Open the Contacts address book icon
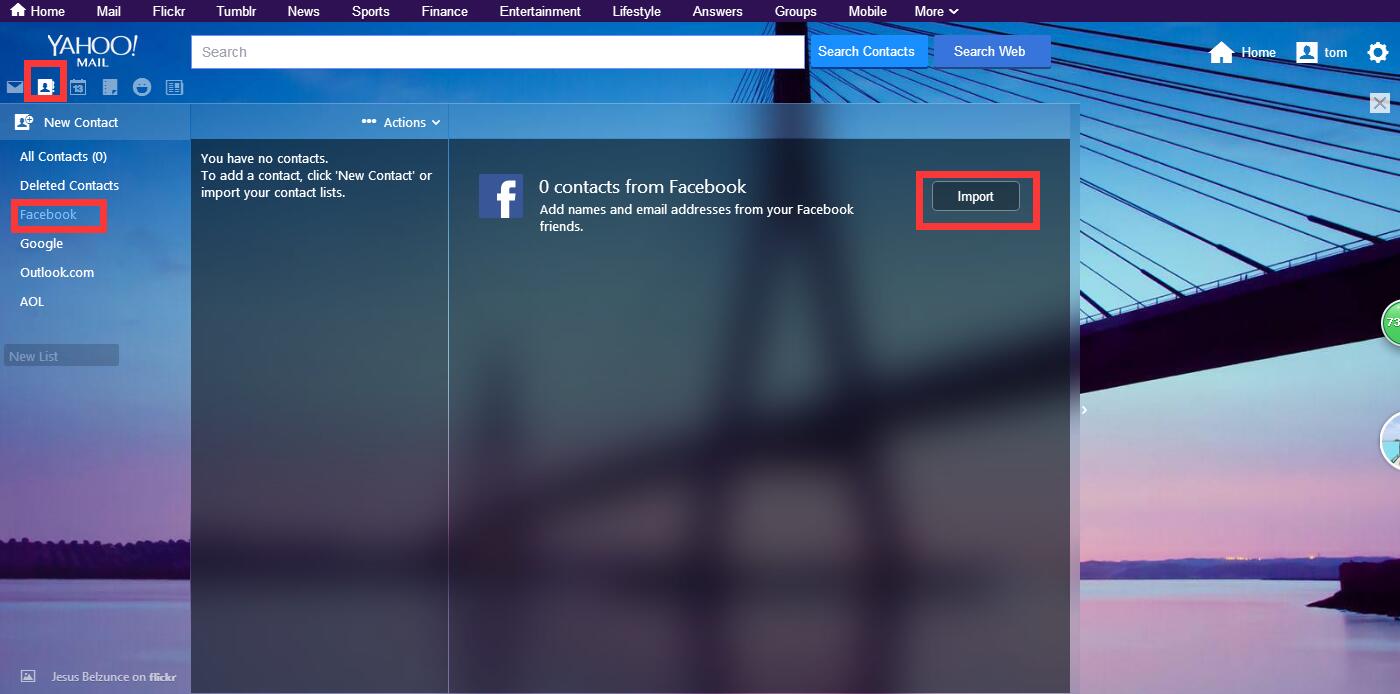 (x=46, y=87)
